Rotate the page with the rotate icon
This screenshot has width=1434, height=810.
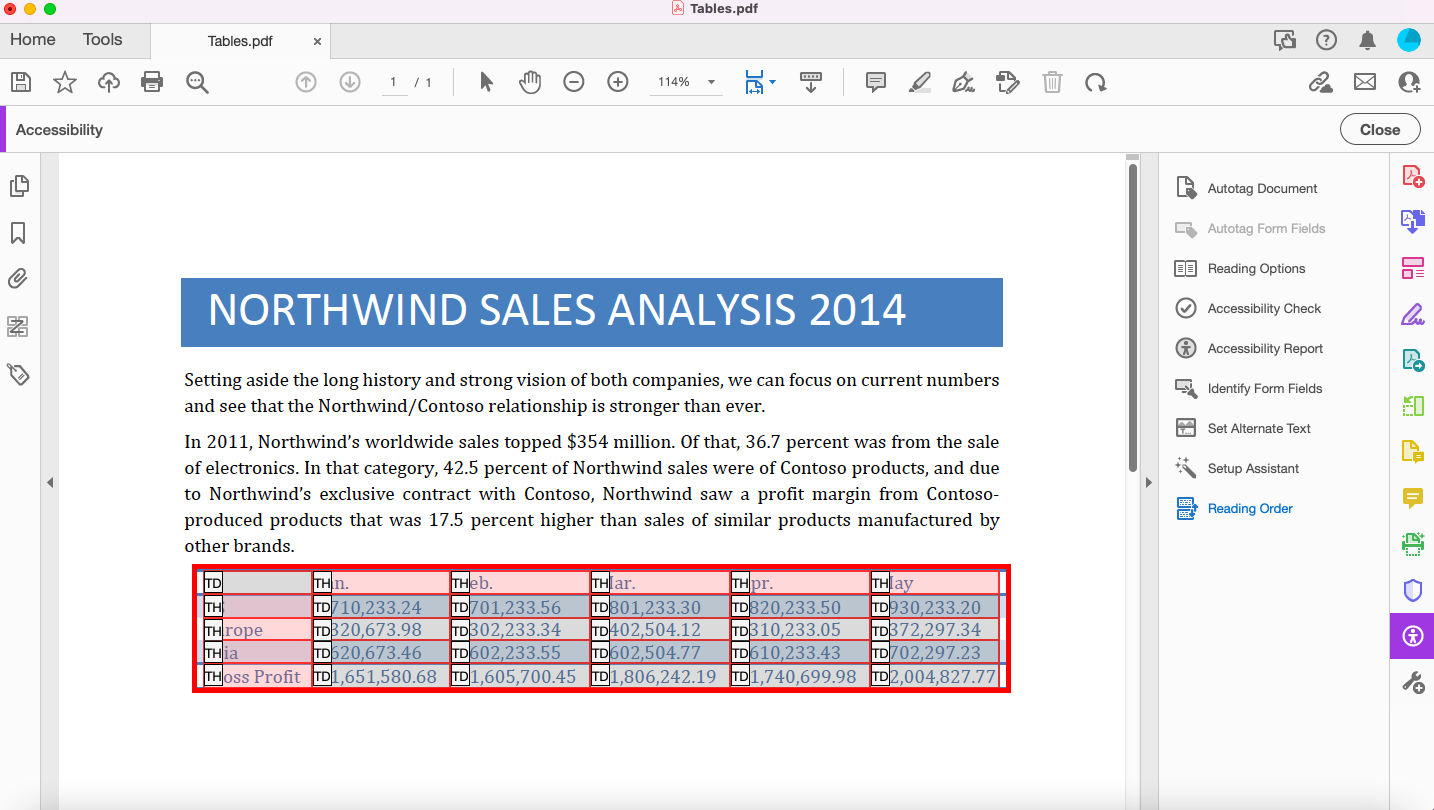pyautogui.click(x=1096, y=82)
